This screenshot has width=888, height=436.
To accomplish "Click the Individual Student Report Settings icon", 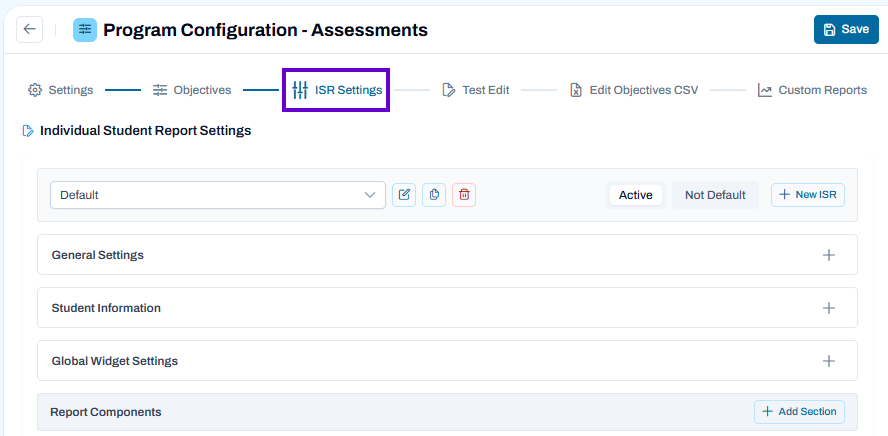I will (x=28, y=131).
